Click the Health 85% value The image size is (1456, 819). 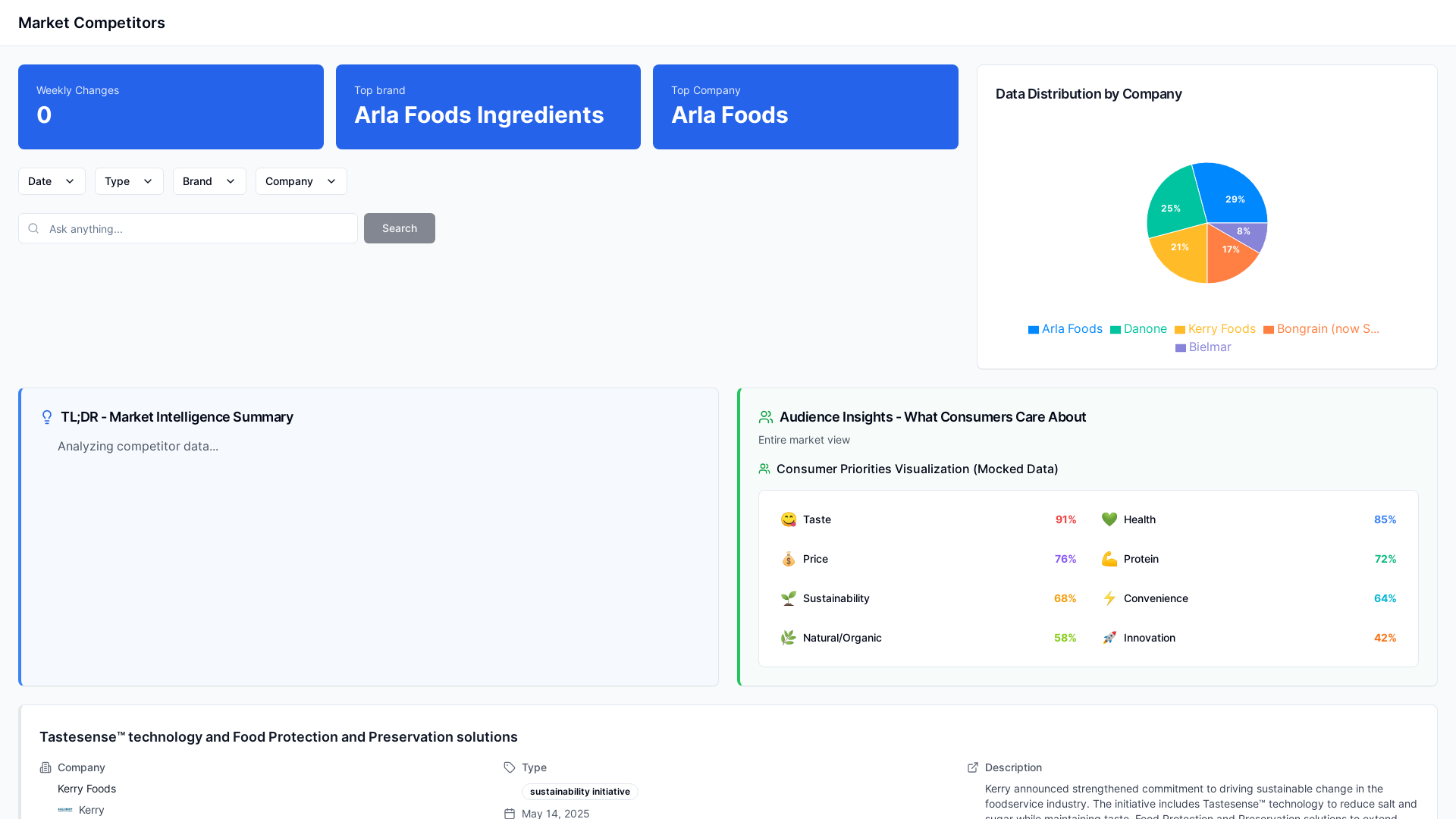(1385, 519)
